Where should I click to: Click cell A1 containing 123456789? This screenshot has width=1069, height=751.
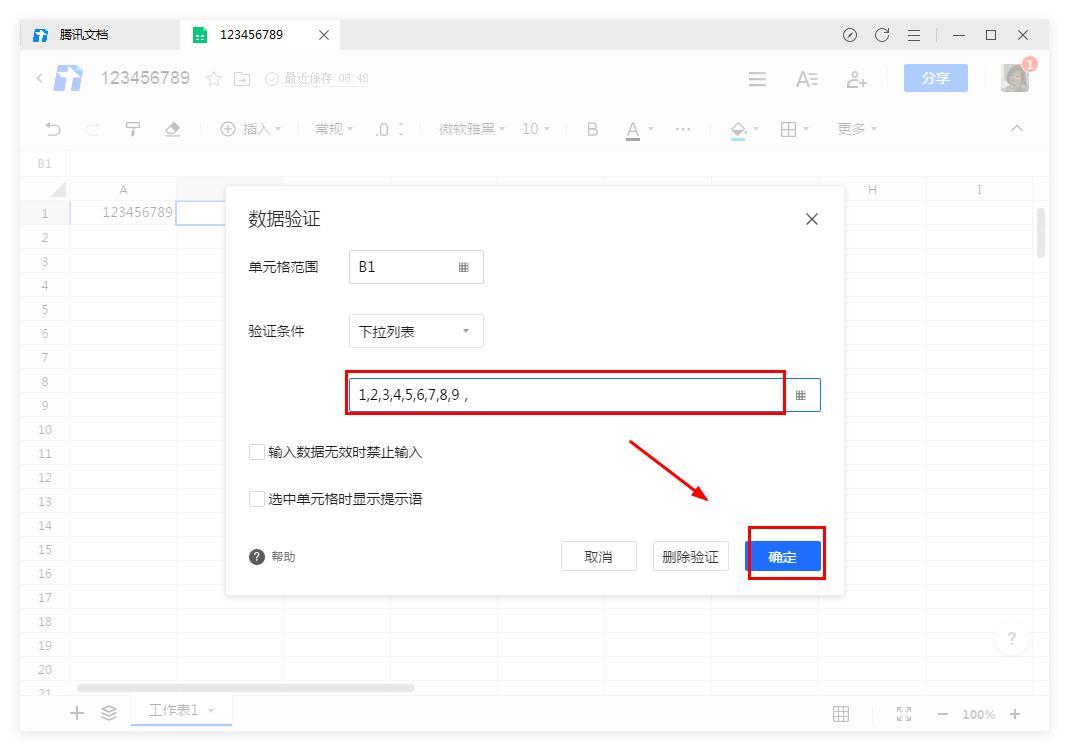pyautogui.click(x=123, y=213)
